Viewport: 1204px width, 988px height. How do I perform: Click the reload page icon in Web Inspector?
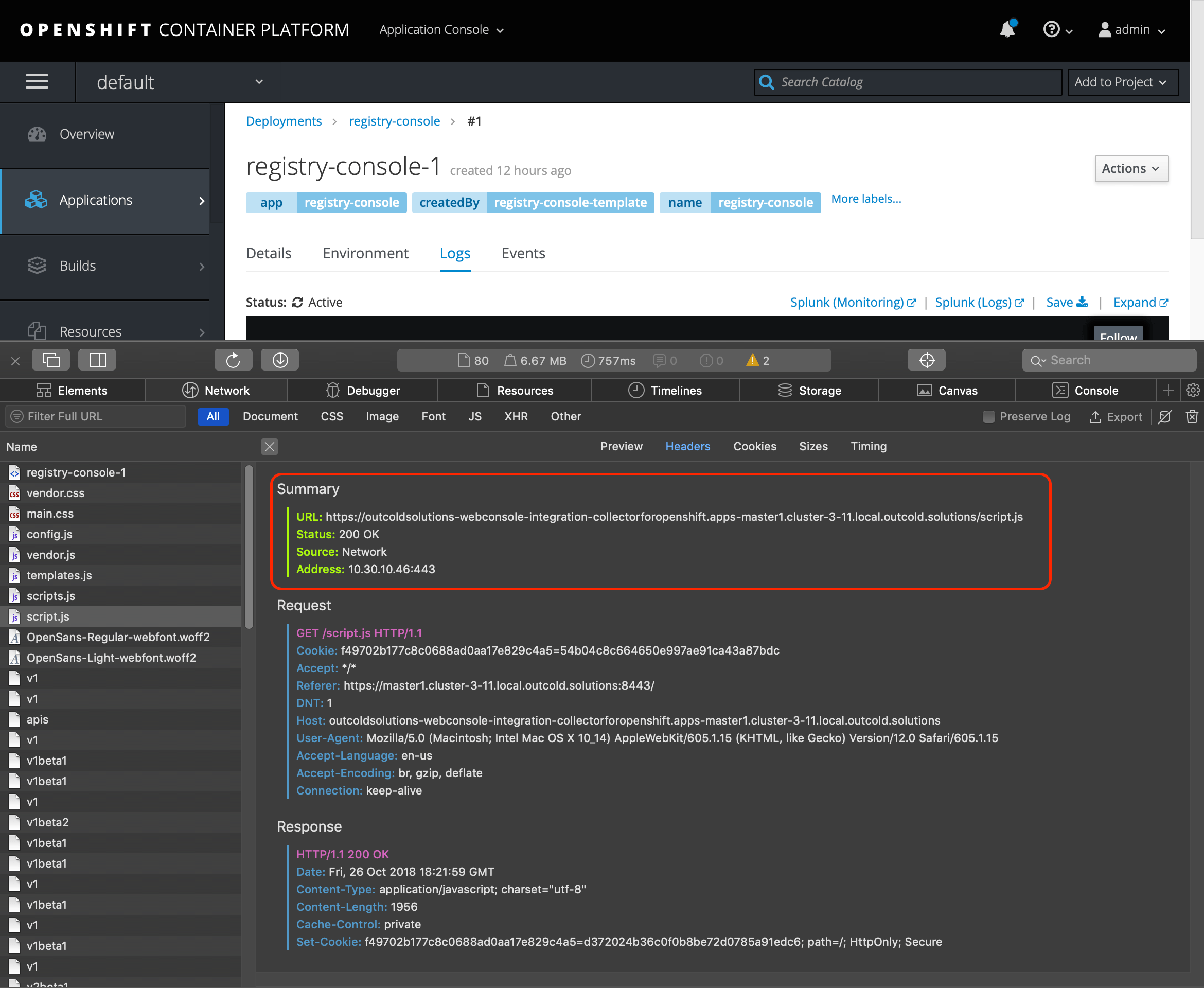[x=233, y=360]
